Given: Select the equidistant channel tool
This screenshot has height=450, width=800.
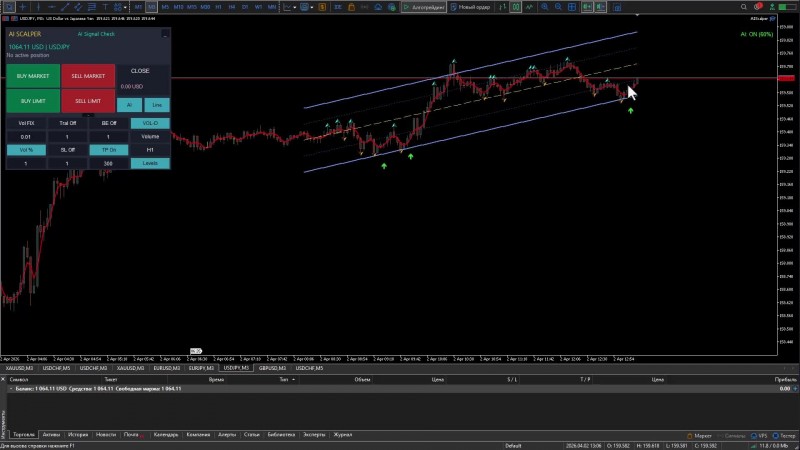Looking at the screenshot, I should pos(79,7).
